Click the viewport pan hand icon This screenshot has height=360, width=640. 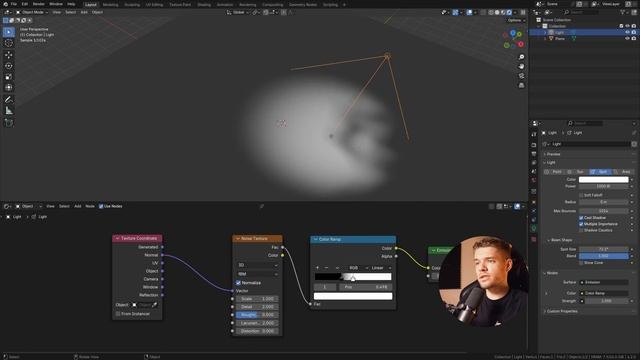521,66
